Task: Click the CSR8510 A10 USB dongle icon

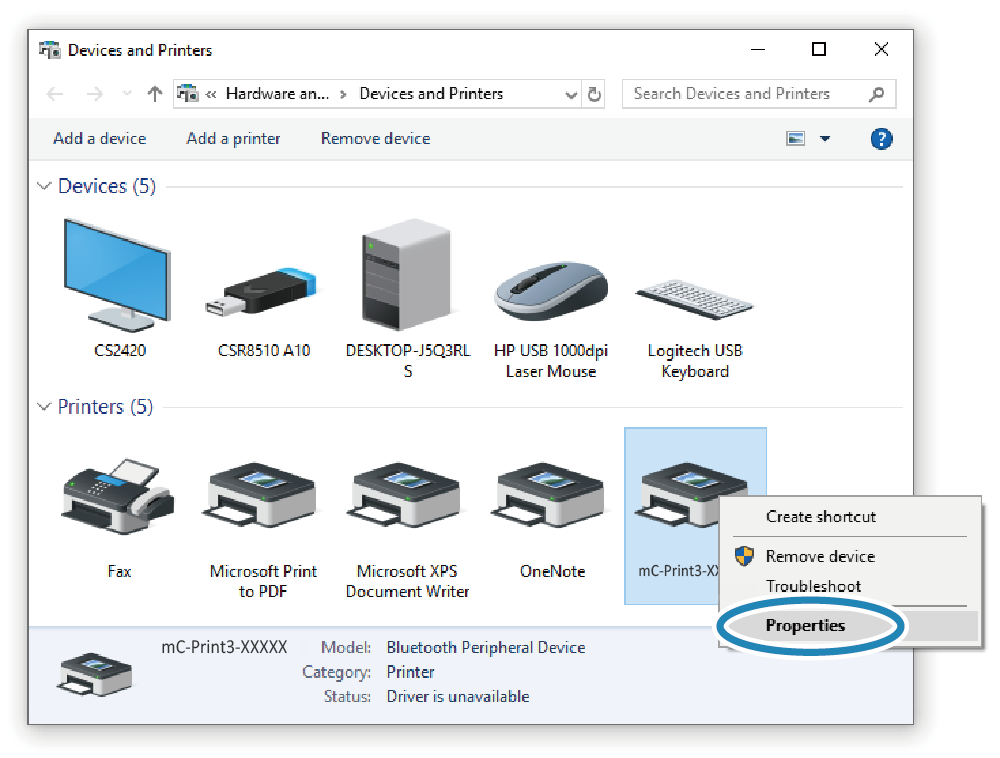Action: [x=263, y=290]
